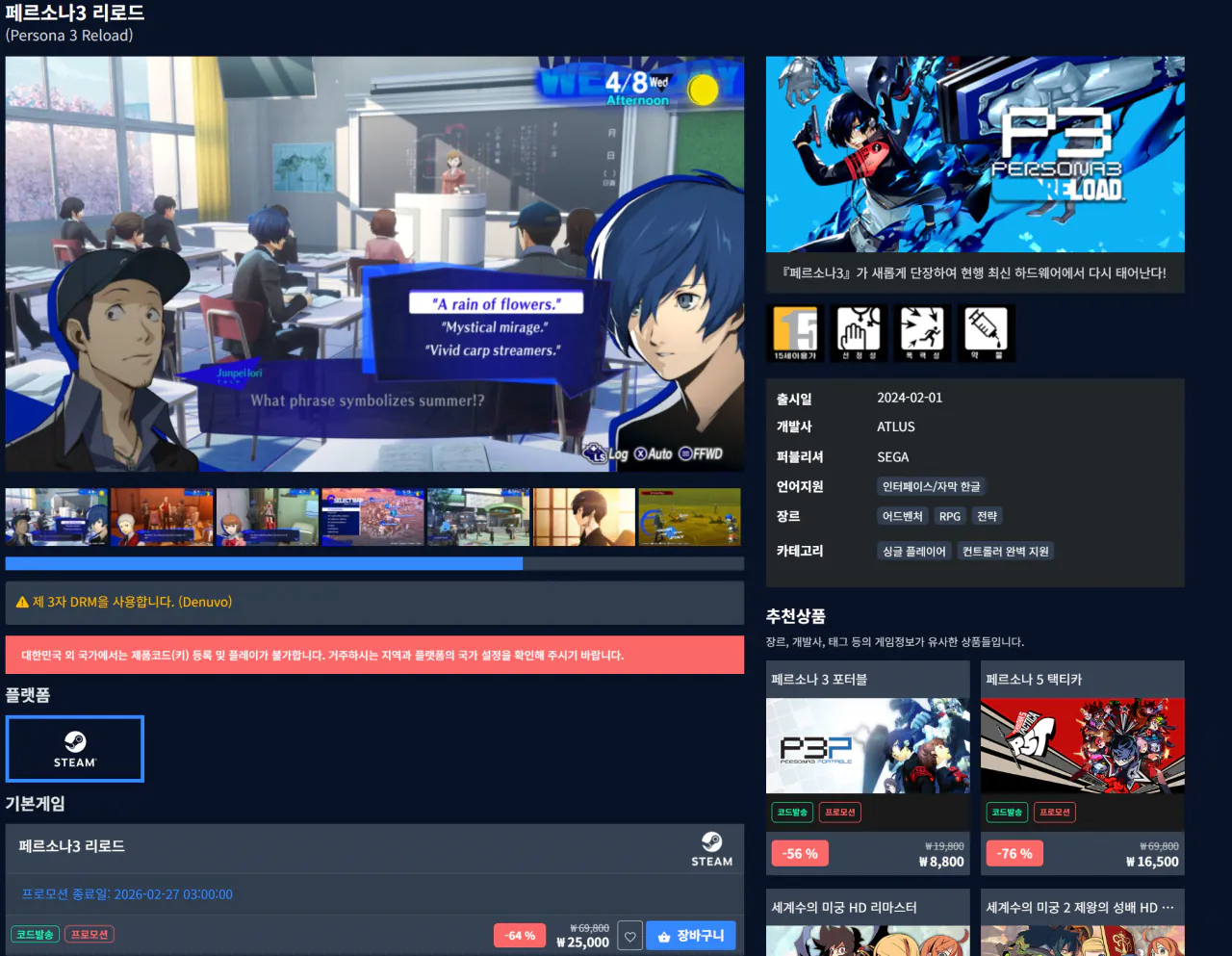Click the promotion end date text
The image size is (1232, 956).
(127, 894)
